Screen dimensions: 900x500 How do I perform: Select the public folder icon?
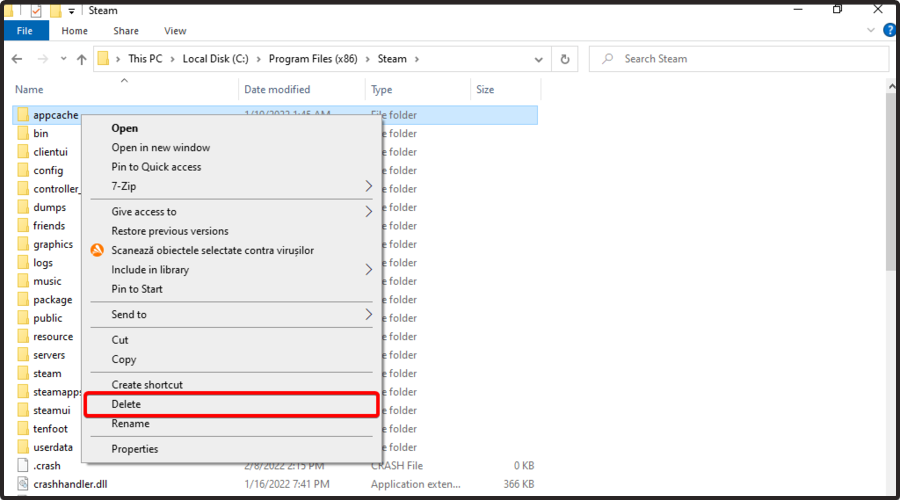point(23,318)
